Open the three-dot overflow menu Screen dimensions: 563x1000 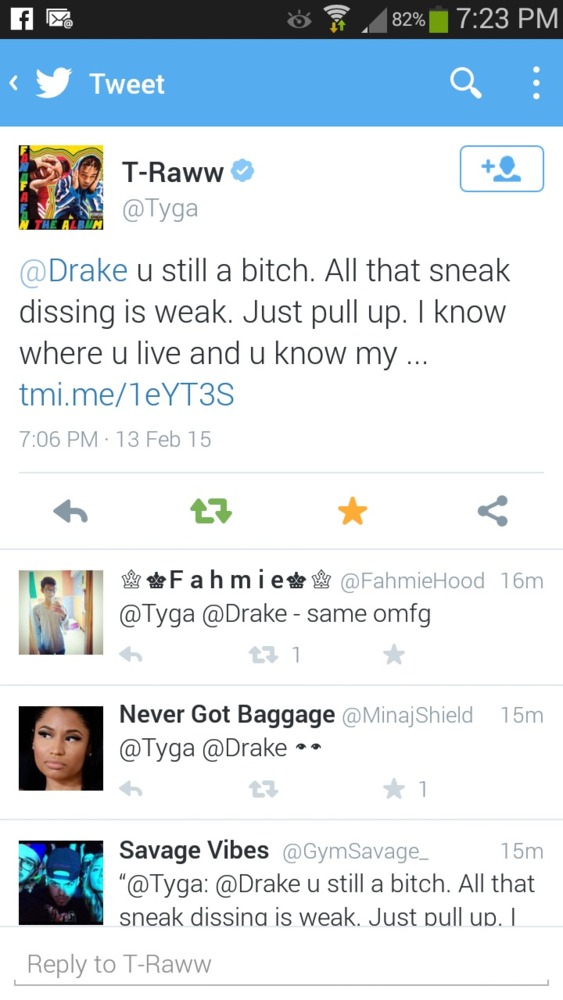click(x=536, y=84)
